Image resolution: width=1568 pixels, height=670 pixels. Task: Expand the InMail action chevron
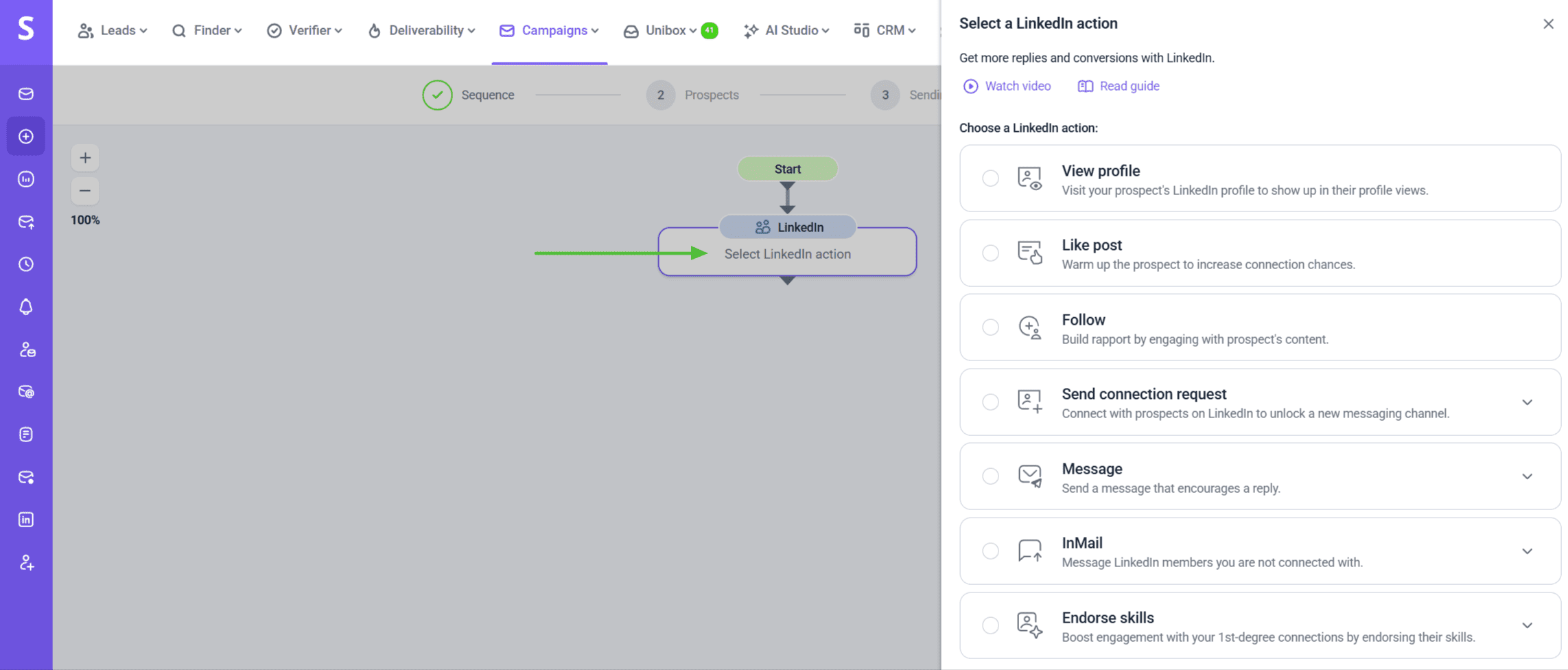pyautogui.click(x=1527, y=551)
